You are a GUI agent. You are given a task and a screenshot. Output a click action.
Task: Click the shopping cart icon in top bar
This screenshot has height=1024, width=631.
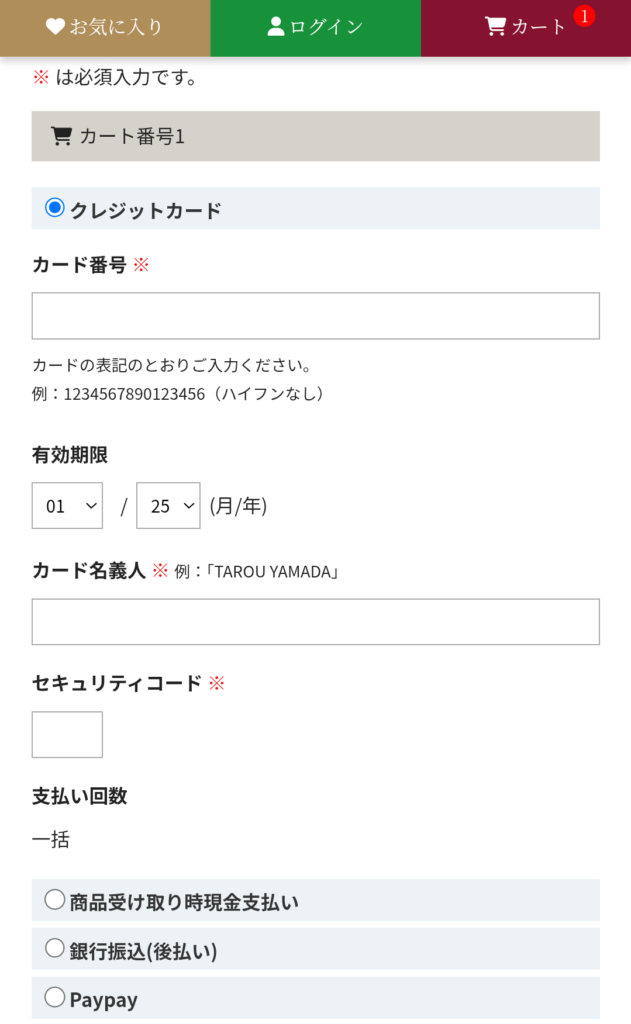pos(495,27)
